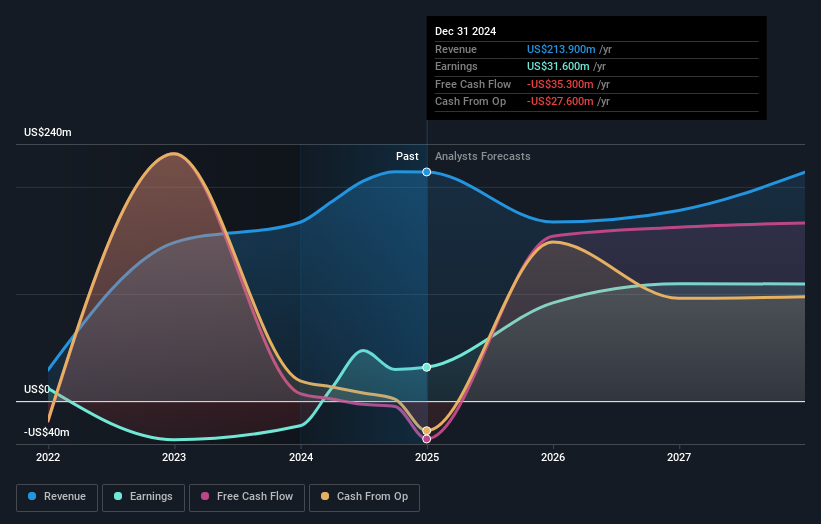Click the Cash From Op label in tooltip

coord(471,102)
